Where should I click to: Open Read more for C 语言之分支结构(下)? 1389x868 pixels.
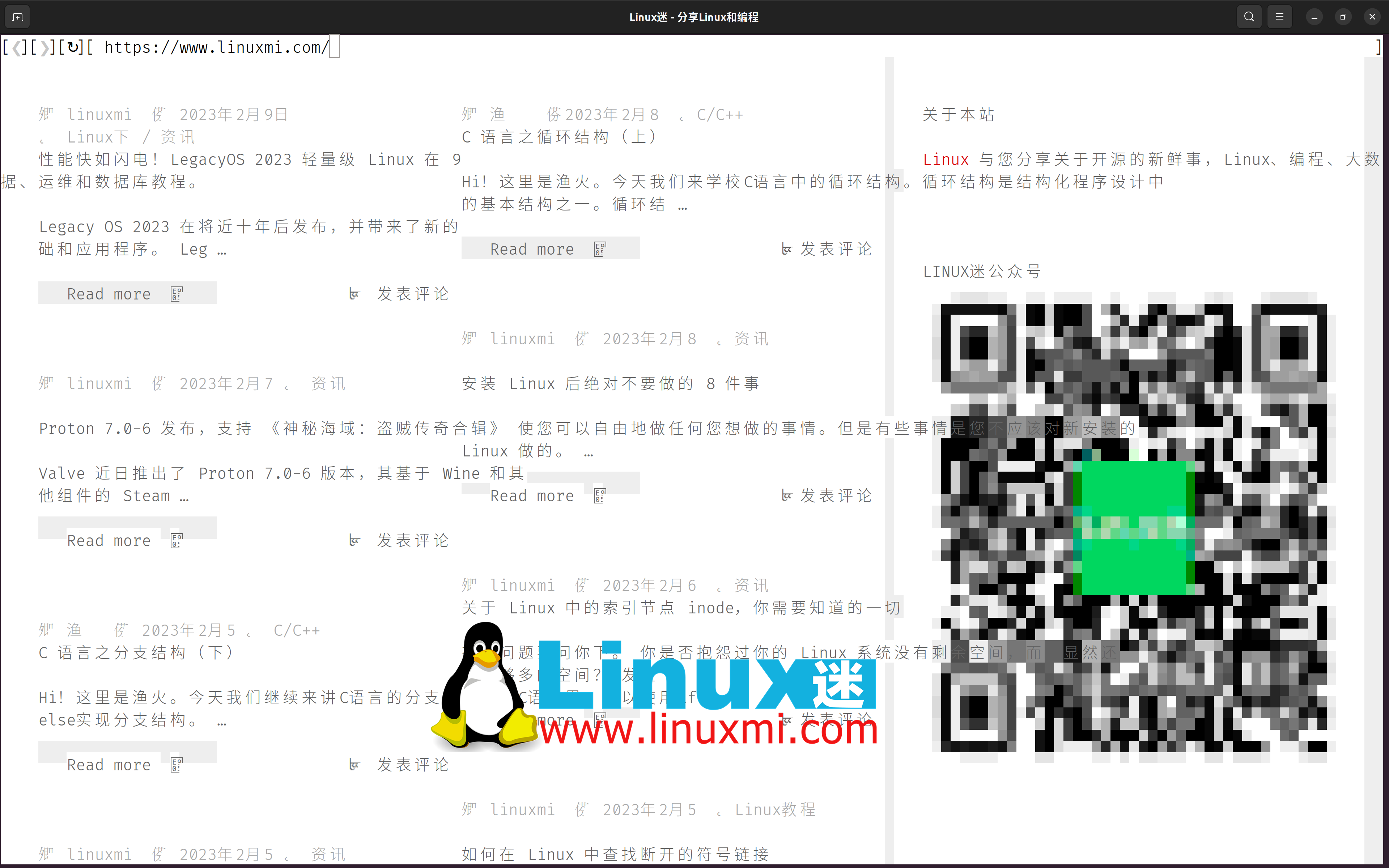109,765
